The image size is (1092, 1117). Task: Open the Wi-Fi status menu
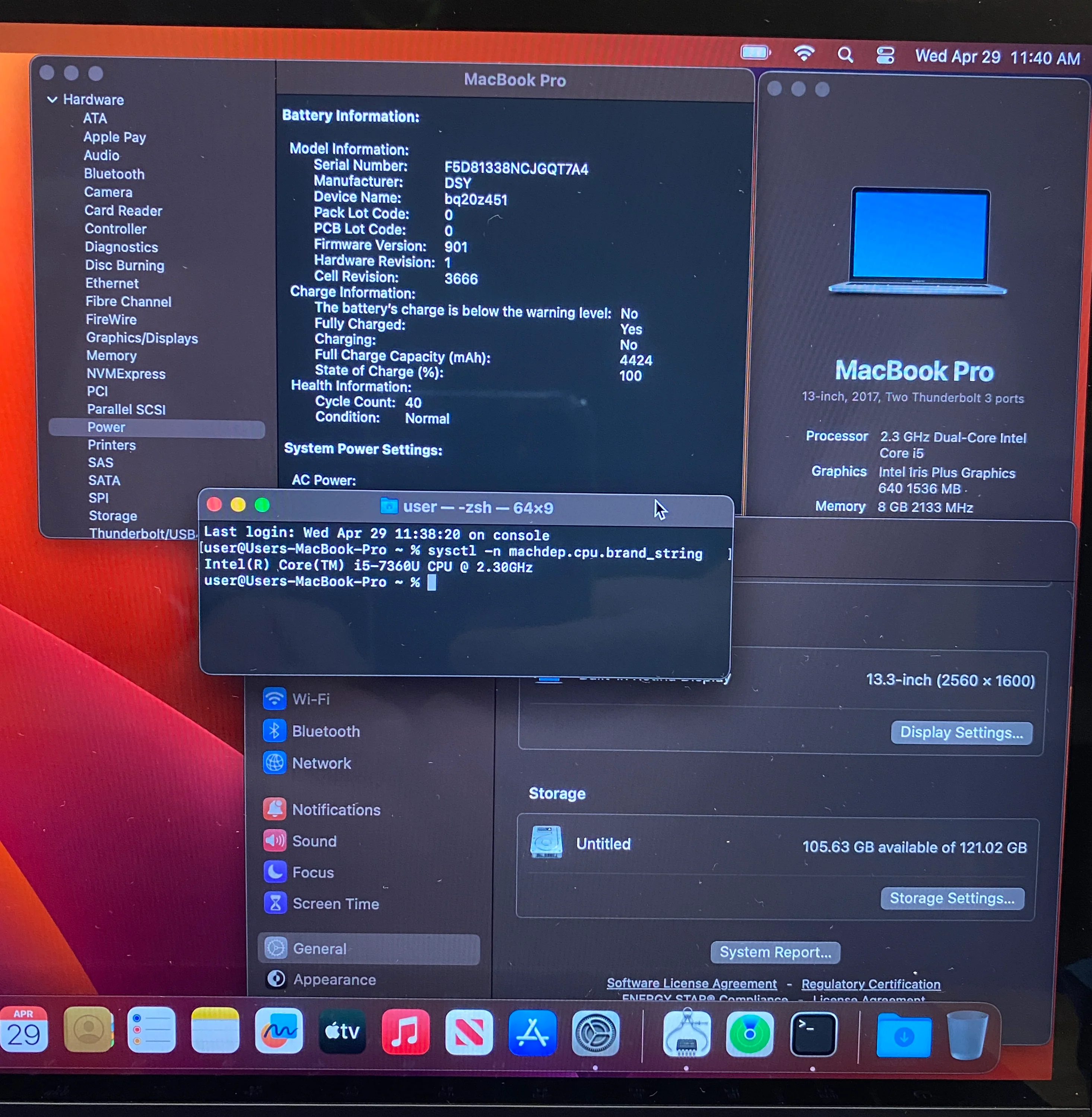coord(804,53)
